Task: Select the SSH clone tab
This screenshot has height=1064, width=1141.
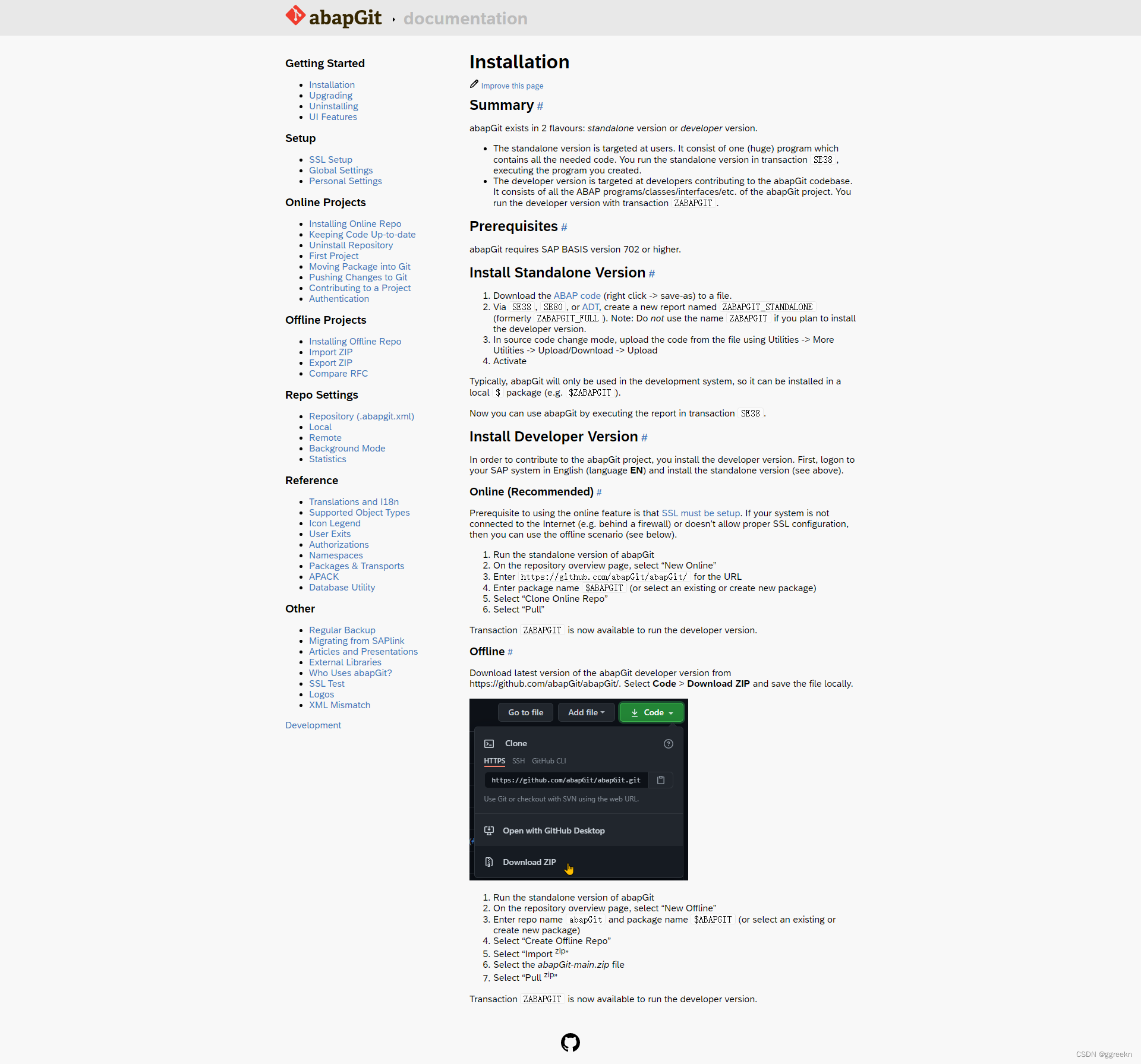Action: [x=518, y=761]
